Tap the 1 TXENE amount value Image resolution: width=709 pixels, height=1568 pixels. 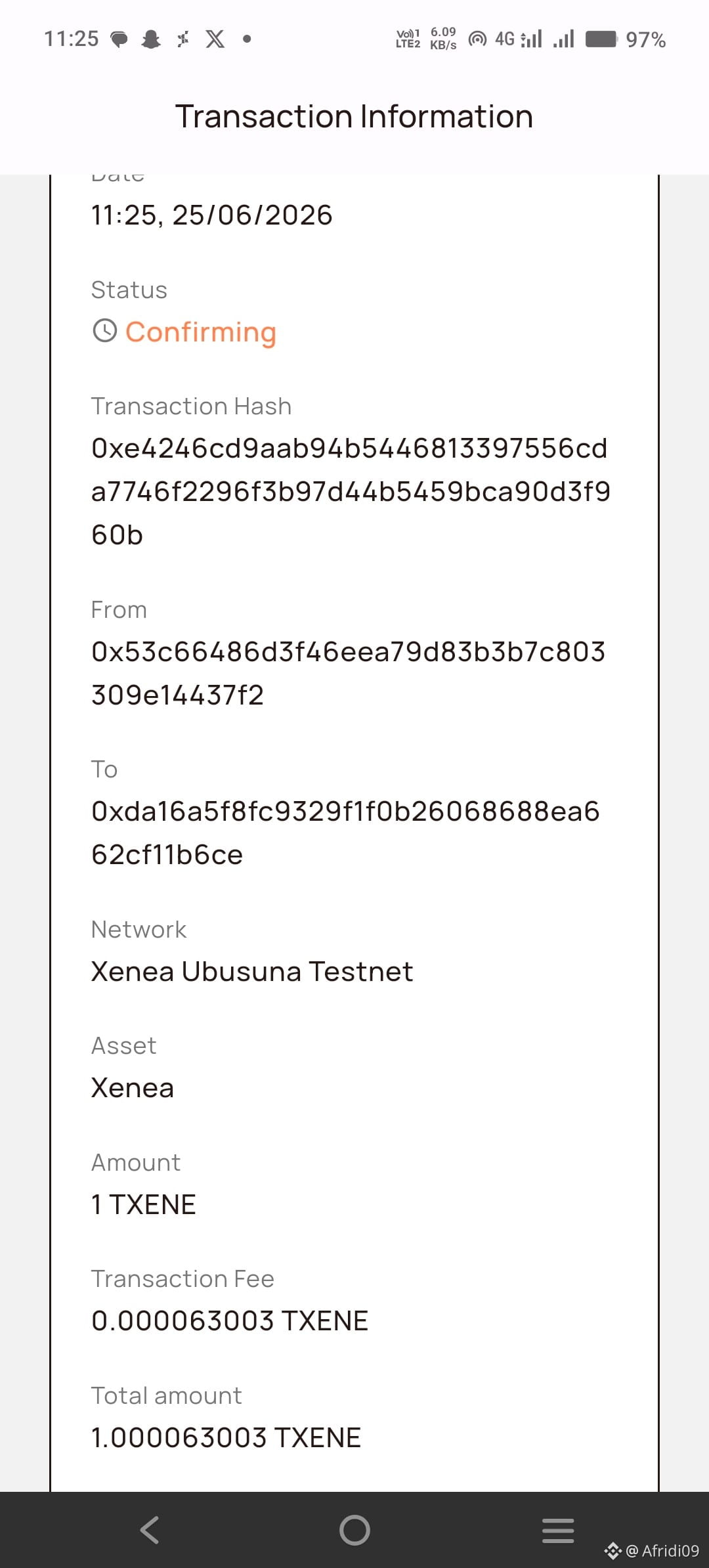click(x=144, y=1204)
